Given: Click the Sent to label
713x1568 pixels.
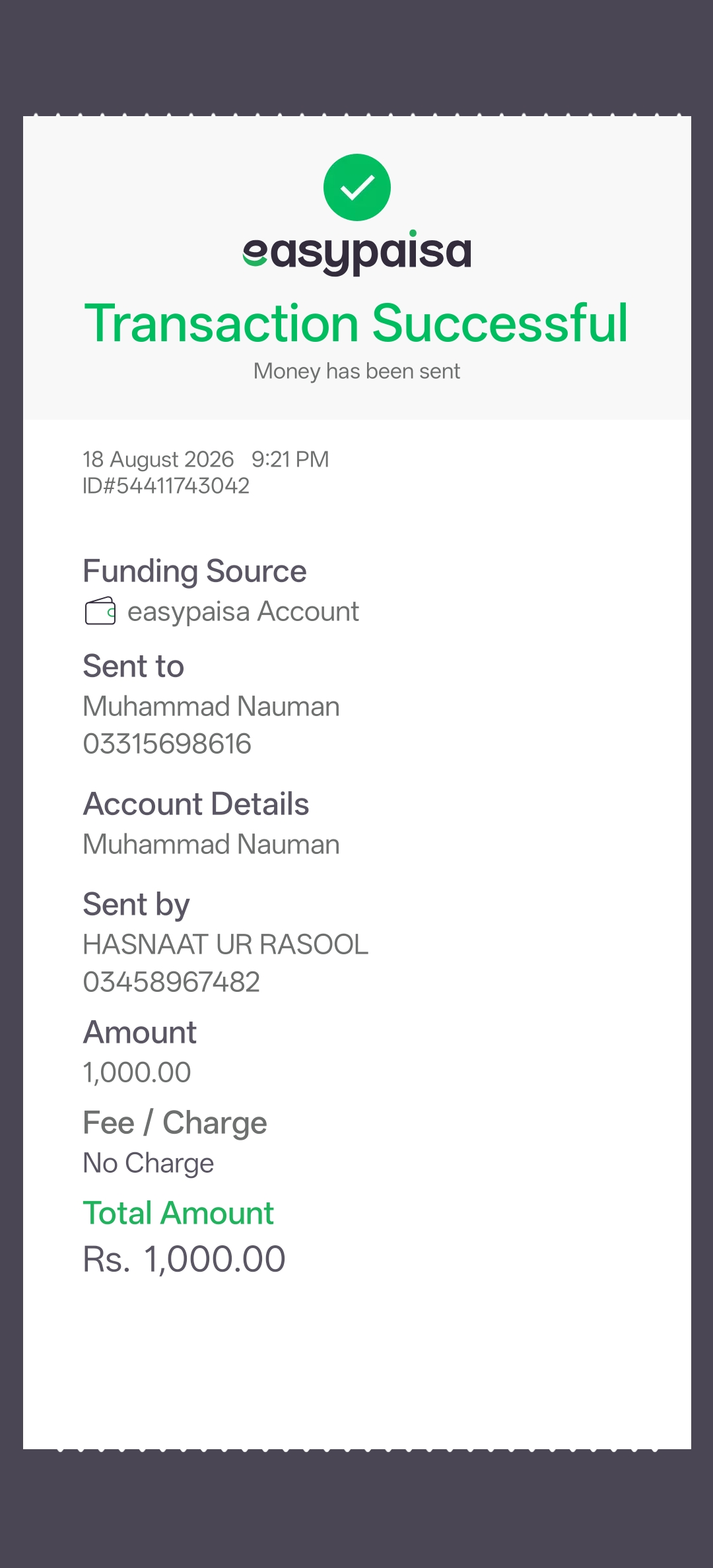Looking at the screenshot, I should pyautogui.click(x=133, y=666).
